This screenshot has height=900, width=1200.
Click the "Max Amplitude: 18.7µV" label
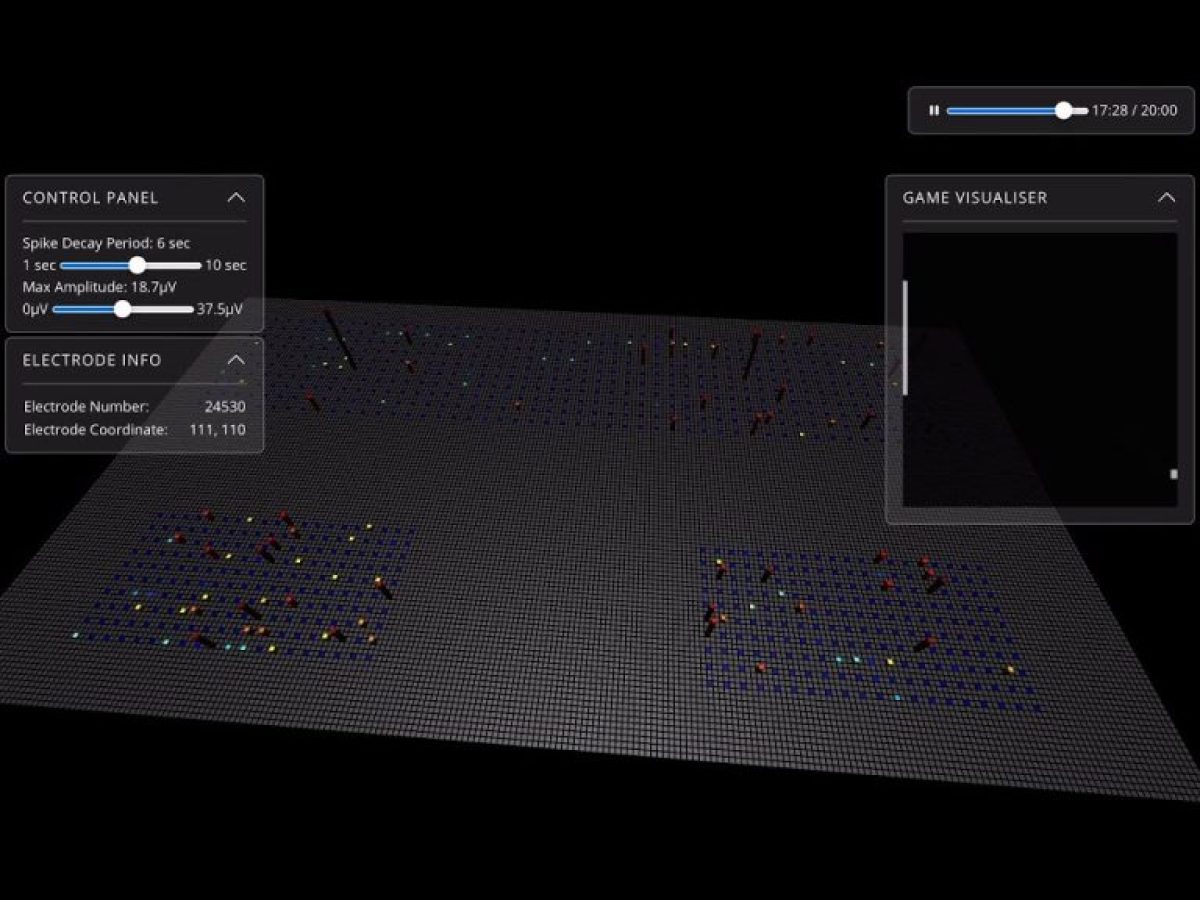coord(100,288)
